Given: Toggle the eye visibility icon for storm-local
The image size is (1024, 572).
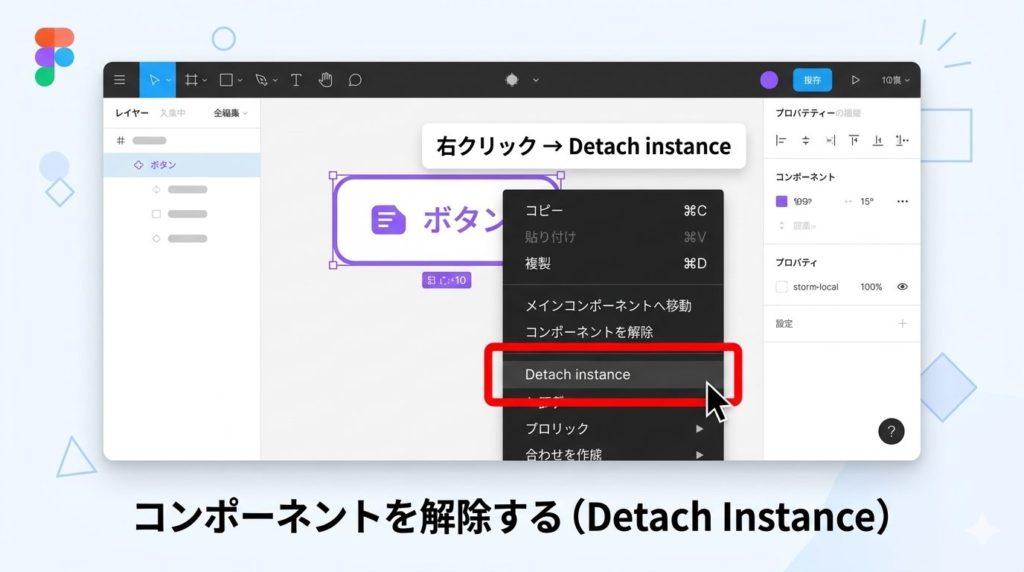Looking at the screenshot, I should click(x=902, y=287).
